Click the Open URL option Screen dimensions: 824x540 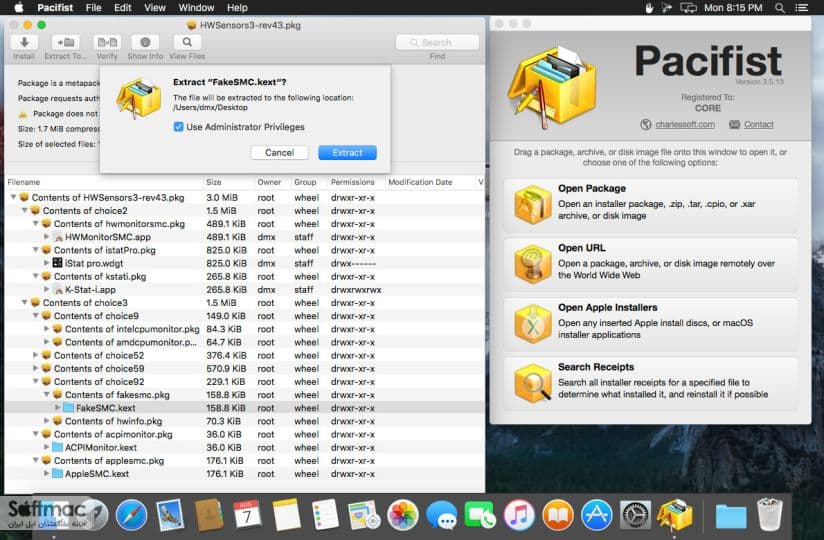point(650,265)
